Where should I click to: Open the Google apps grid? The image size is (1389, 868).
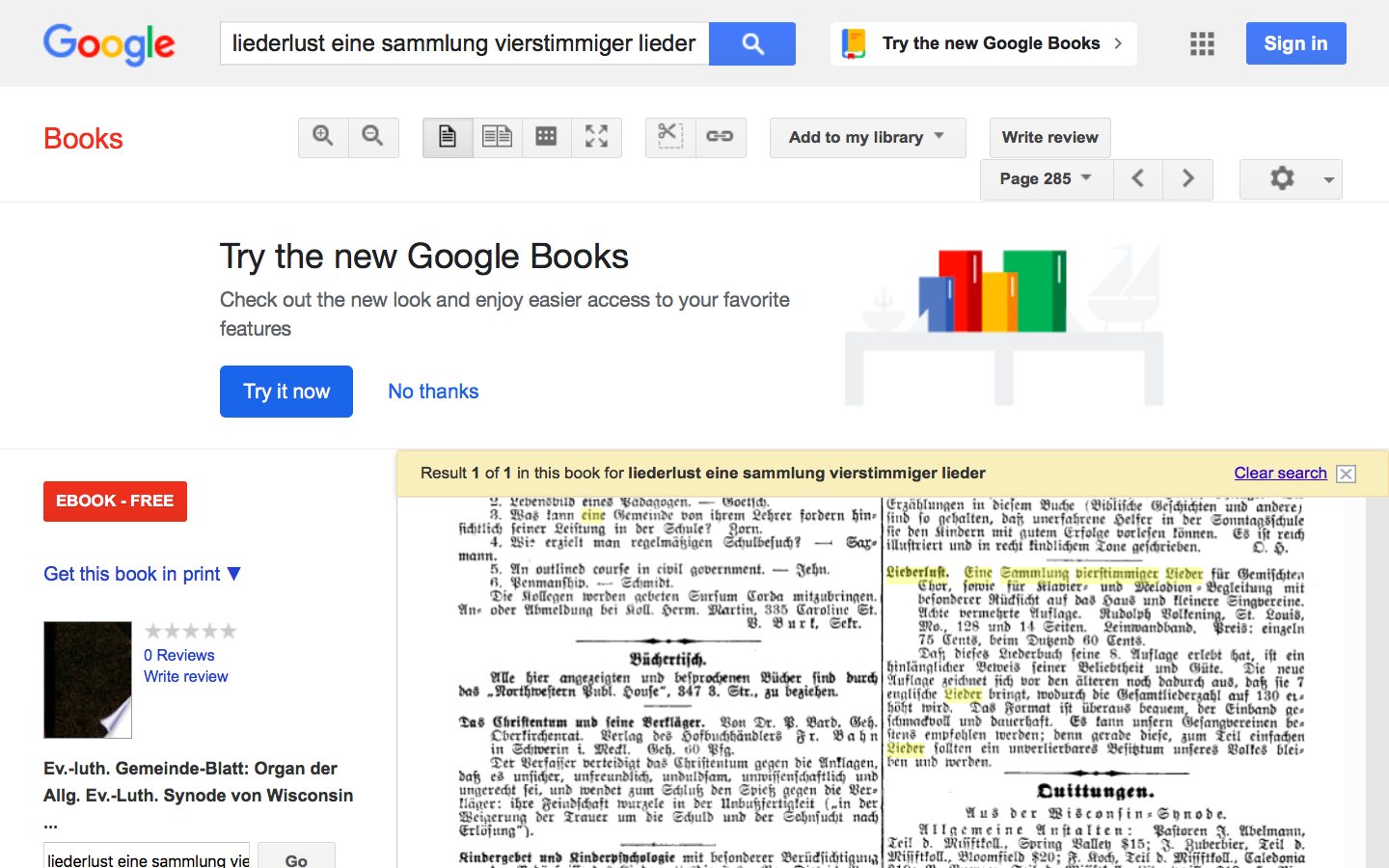click(x=1202, y=43)
